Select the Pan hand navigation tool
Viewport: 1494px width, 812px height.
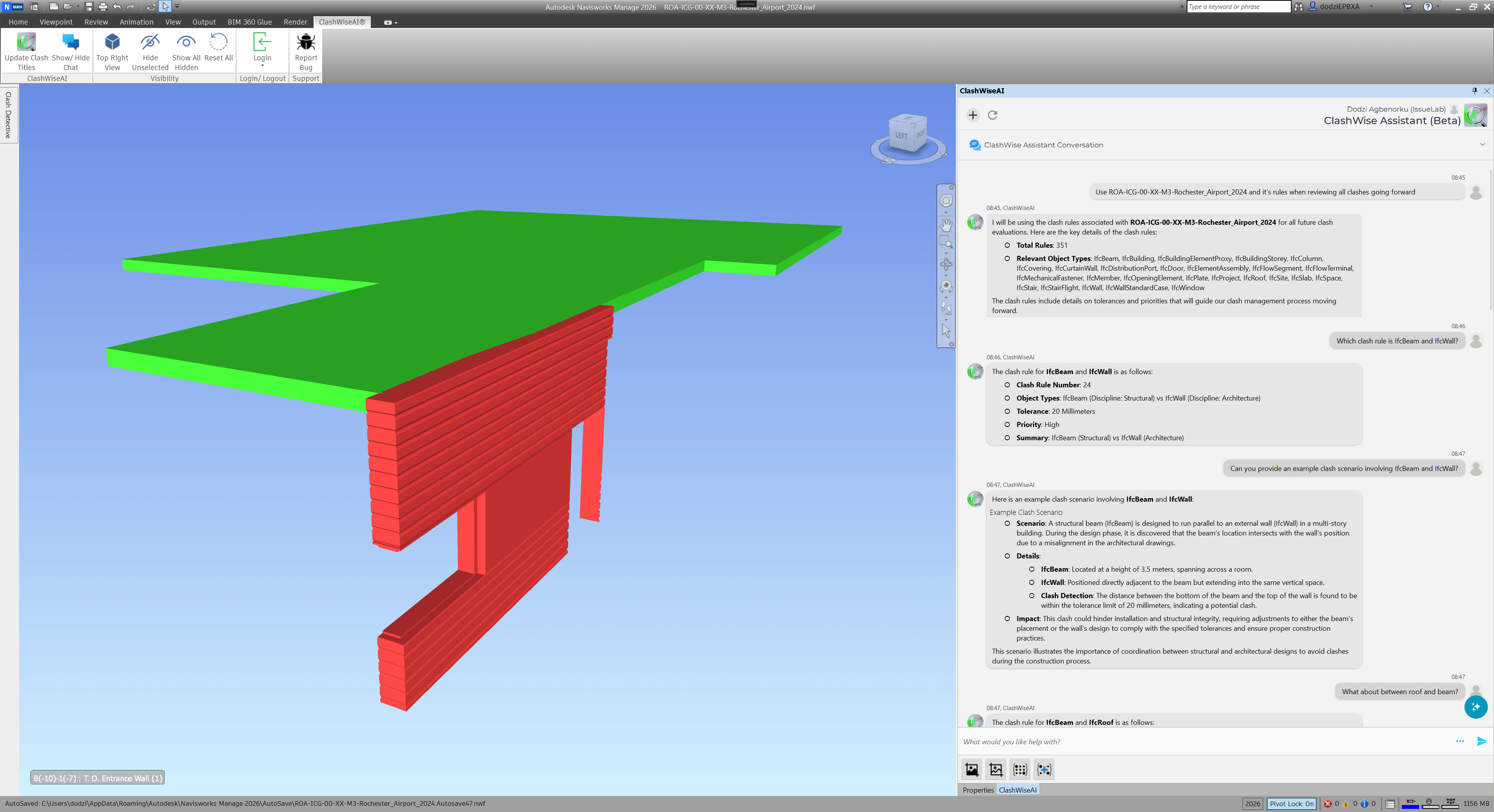946,224
